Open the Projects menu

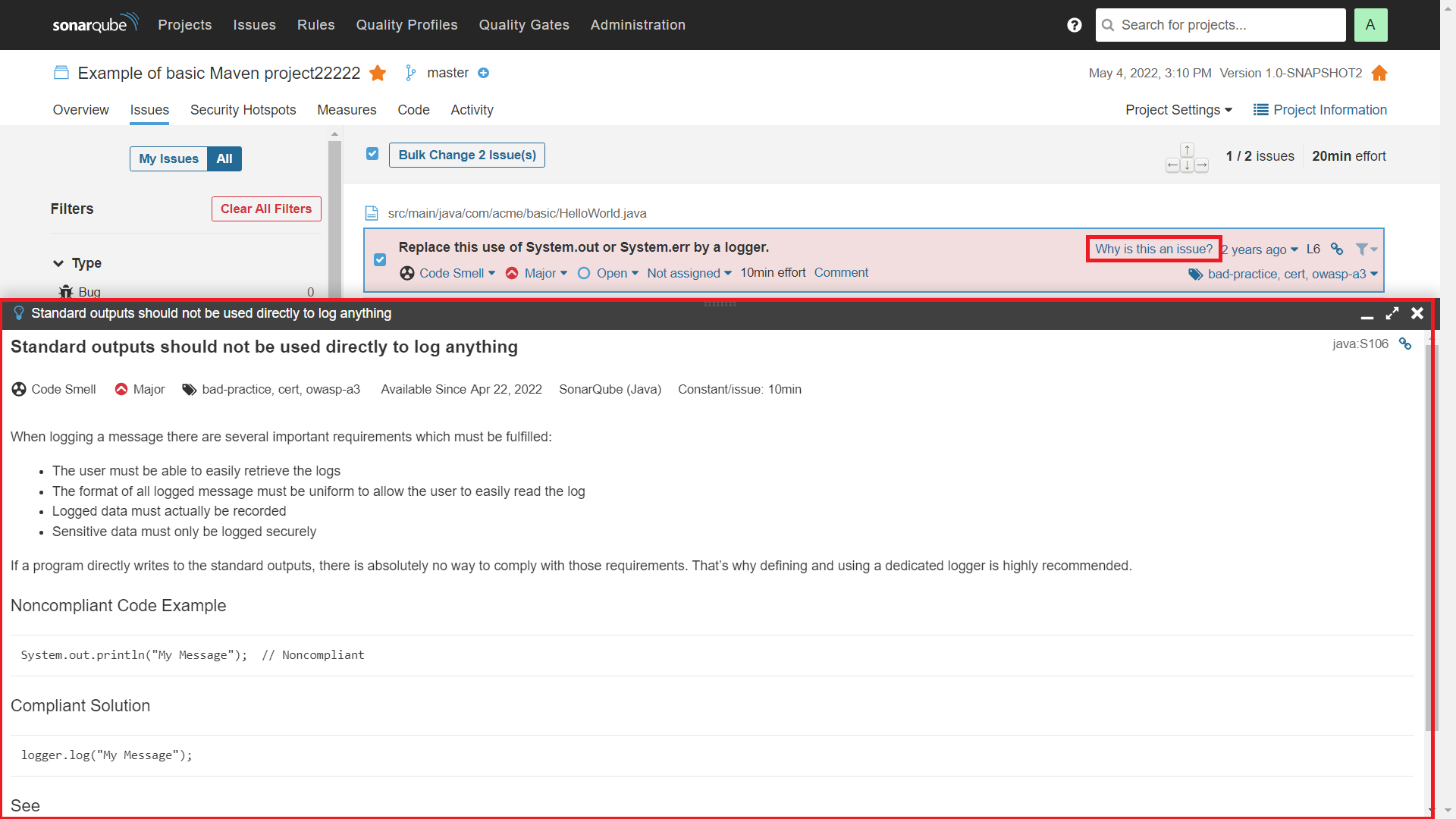click(x=184, y=25)
